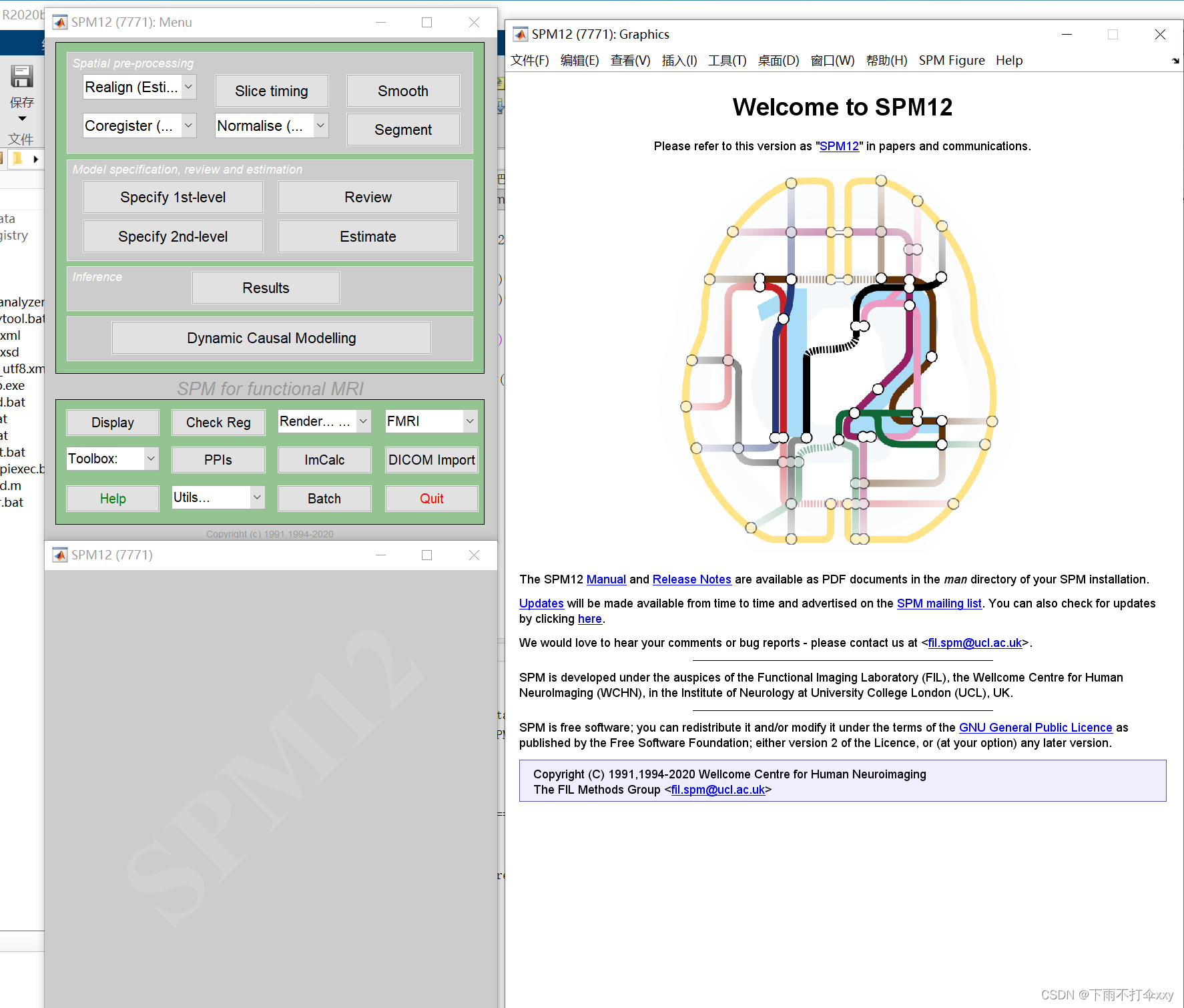Click fil.spm@ucl.ac.uk contact link in comments line
Viewport: 1184px width, 1008px height.
click(x=975, y=643)
